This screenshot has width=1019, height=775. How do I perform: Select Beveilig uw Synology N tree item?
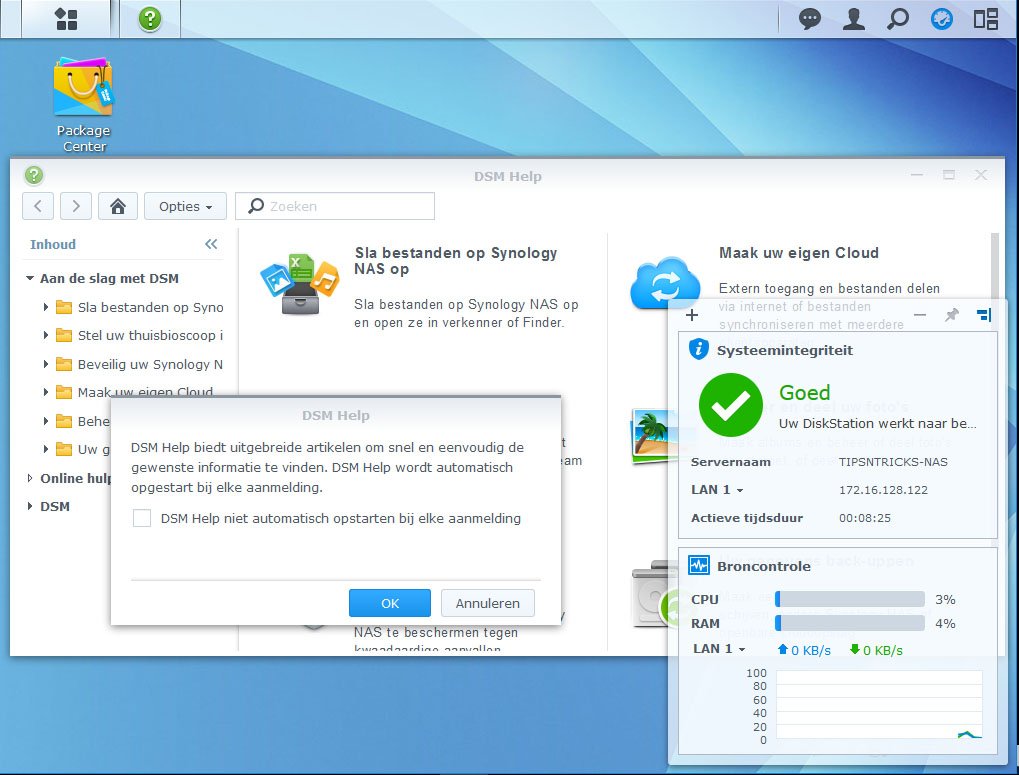click(150, 364)
